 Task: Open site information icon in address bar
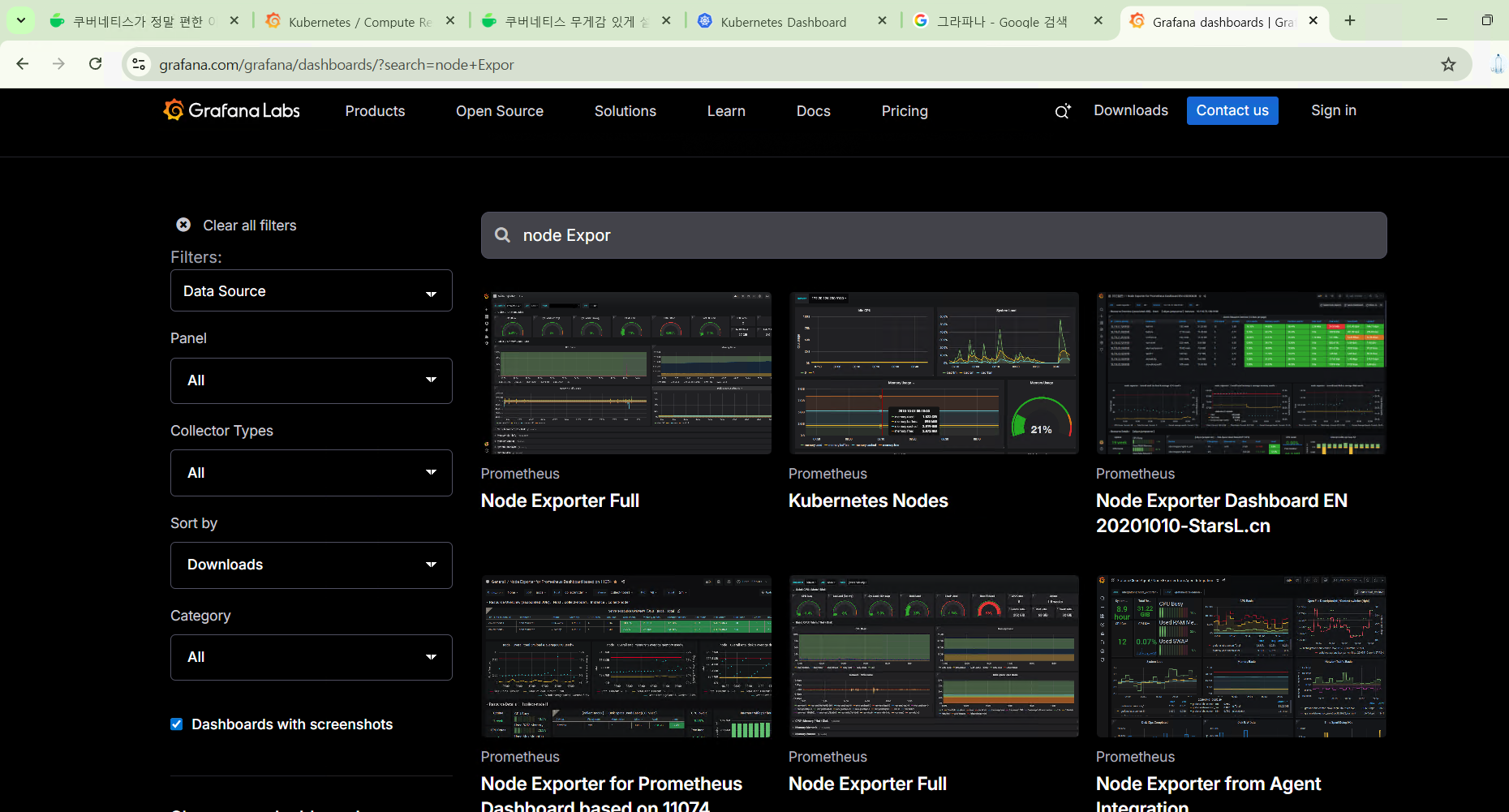139,64
